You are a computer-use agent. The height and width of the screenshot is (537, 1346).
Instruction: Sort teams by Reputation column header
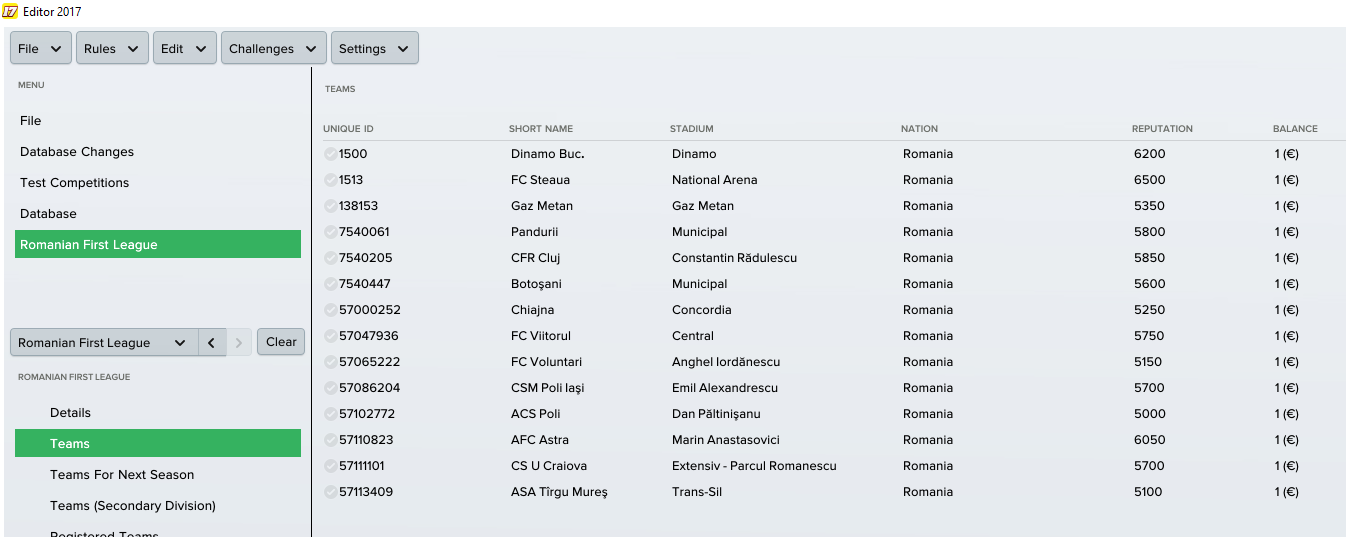[1162, 129]
